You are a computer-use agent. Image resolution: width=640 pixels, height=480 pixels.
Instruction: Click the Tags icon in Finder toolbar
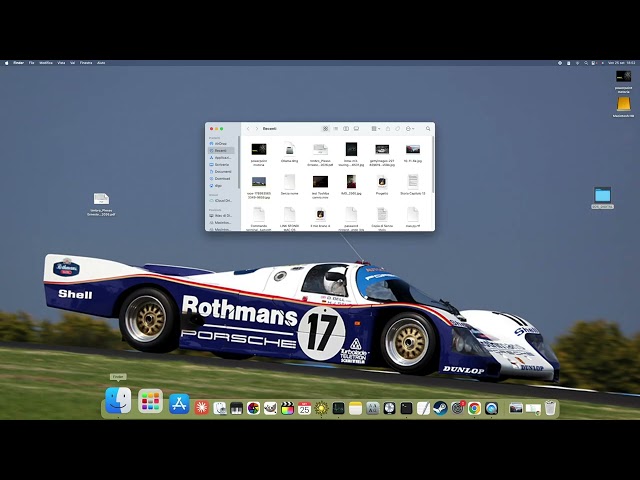(398, 129)
